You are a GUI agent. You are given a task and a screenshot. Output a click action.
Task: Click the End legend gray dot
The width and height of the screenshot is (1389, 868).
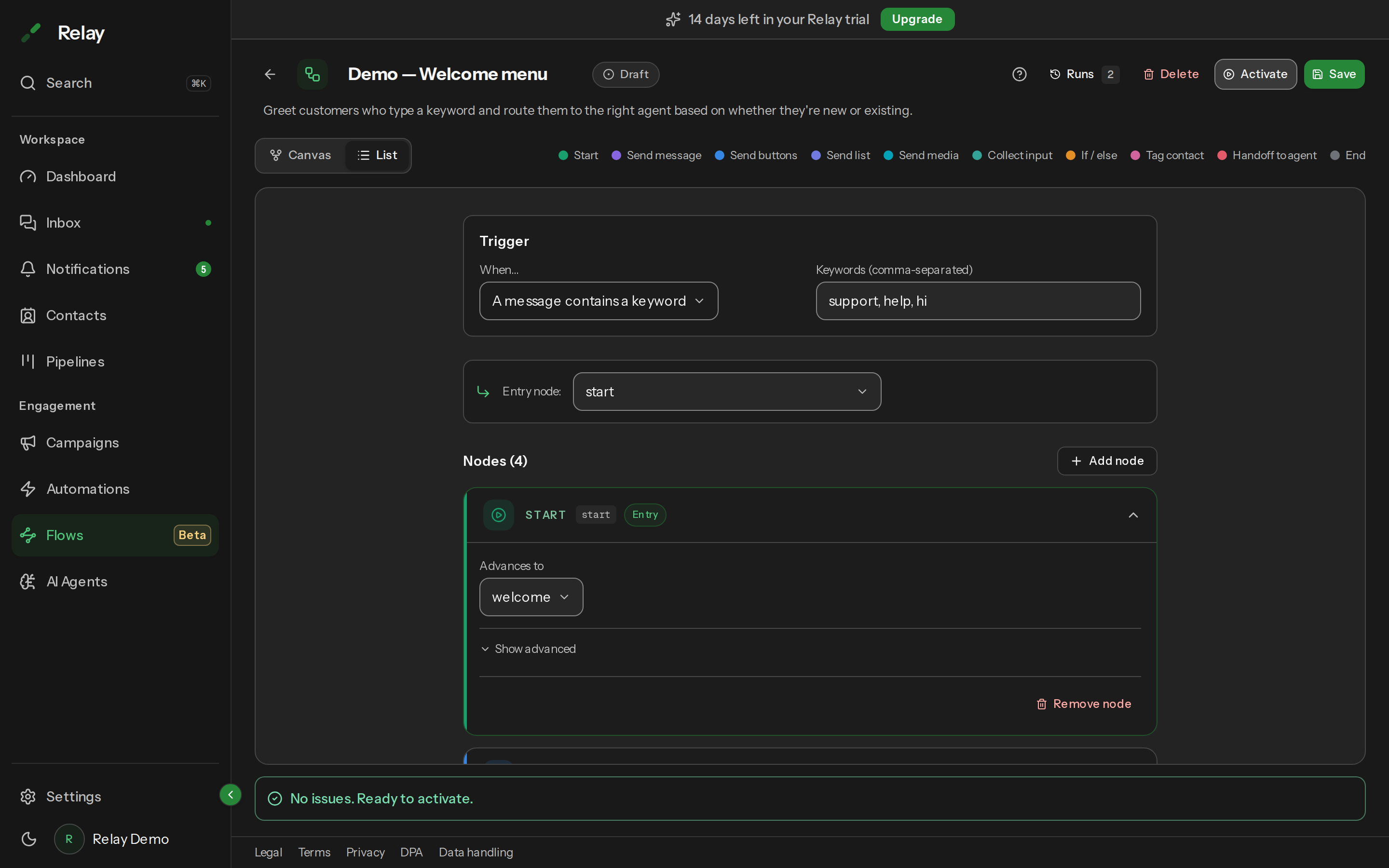point(1335,156)
